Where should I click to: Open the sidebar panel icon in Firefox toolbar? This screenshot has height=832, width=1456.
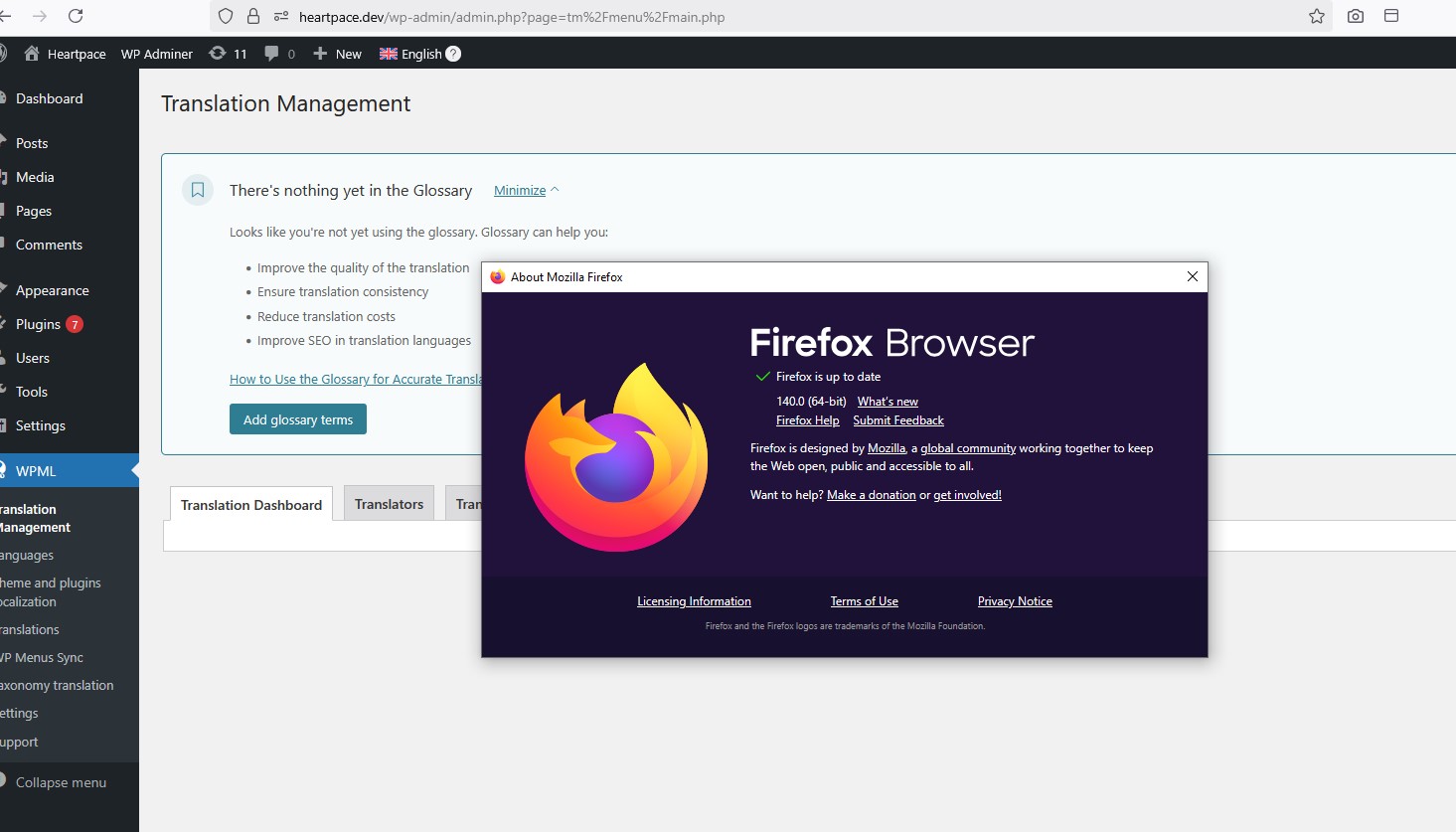pyautogui.click(x=1391, y=16)
